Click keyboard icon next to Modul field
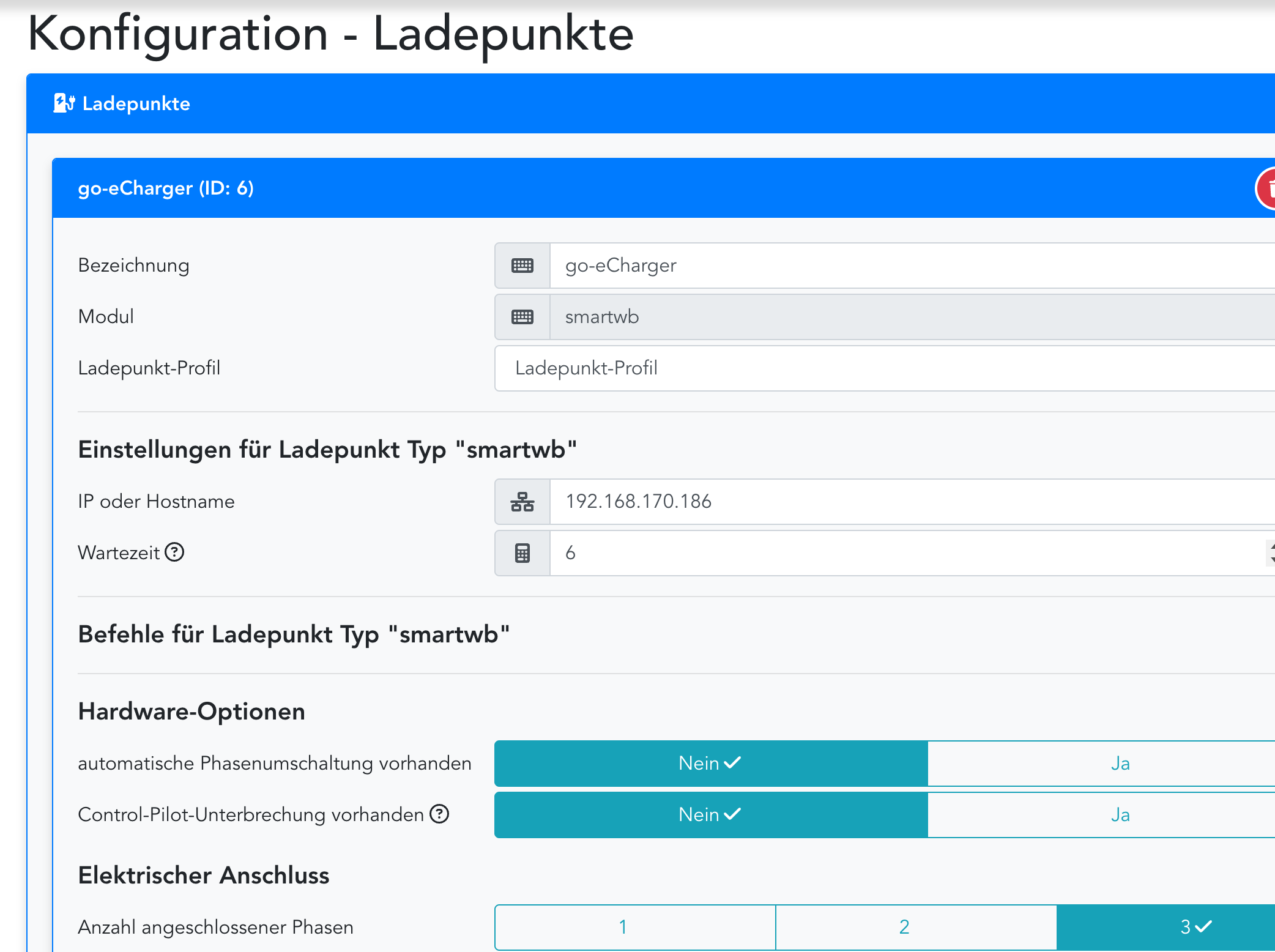 (522, 317)
